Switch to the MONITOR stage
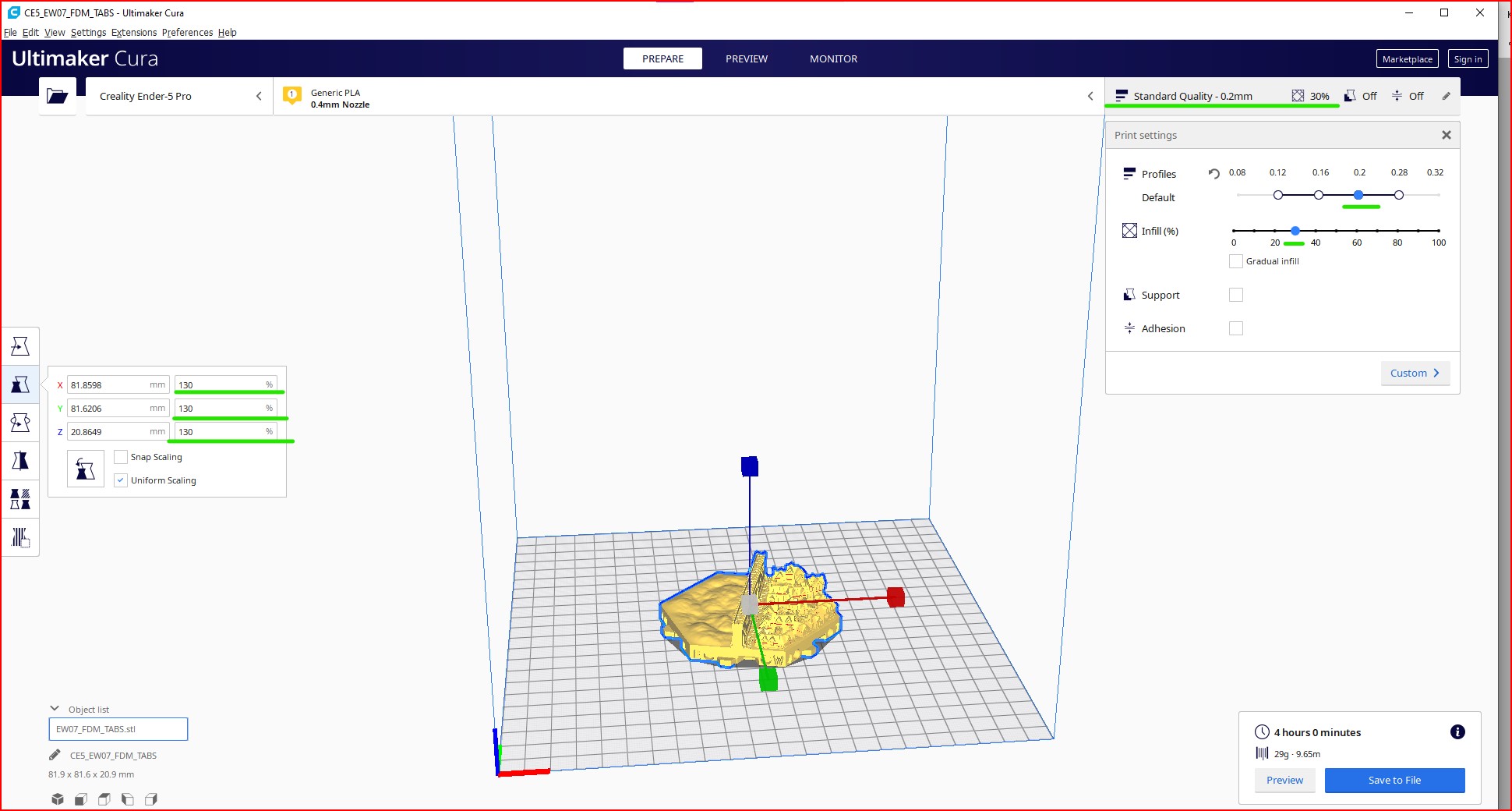Viewport: 1512px width, 811px height. tap(833, 58)
